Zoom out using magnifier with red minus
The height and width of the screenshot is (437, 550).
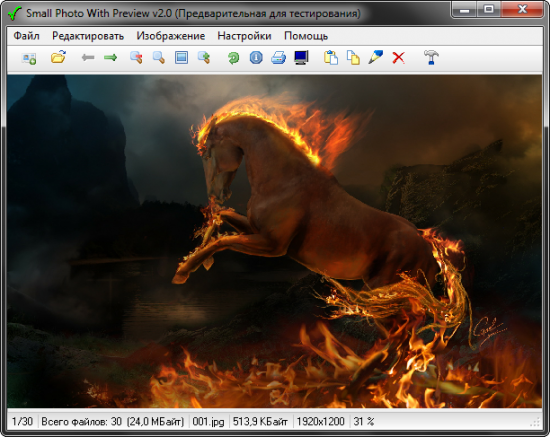click(136, 58)
